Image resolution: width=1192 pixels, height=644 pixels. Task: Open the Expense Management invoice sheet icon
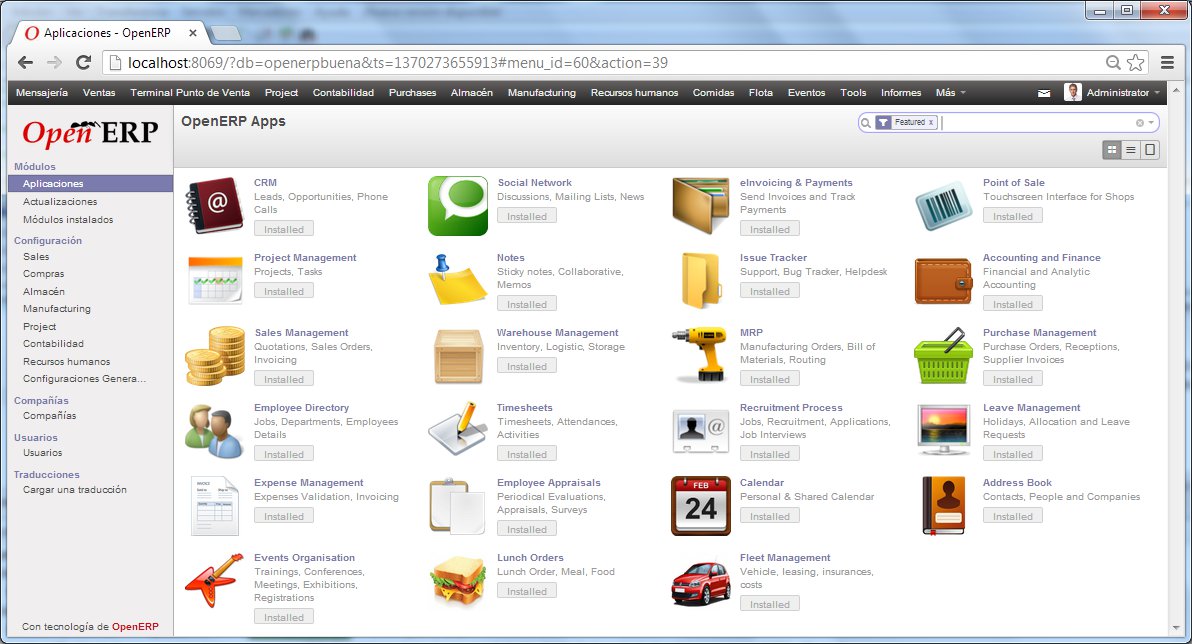coord(214,506)
